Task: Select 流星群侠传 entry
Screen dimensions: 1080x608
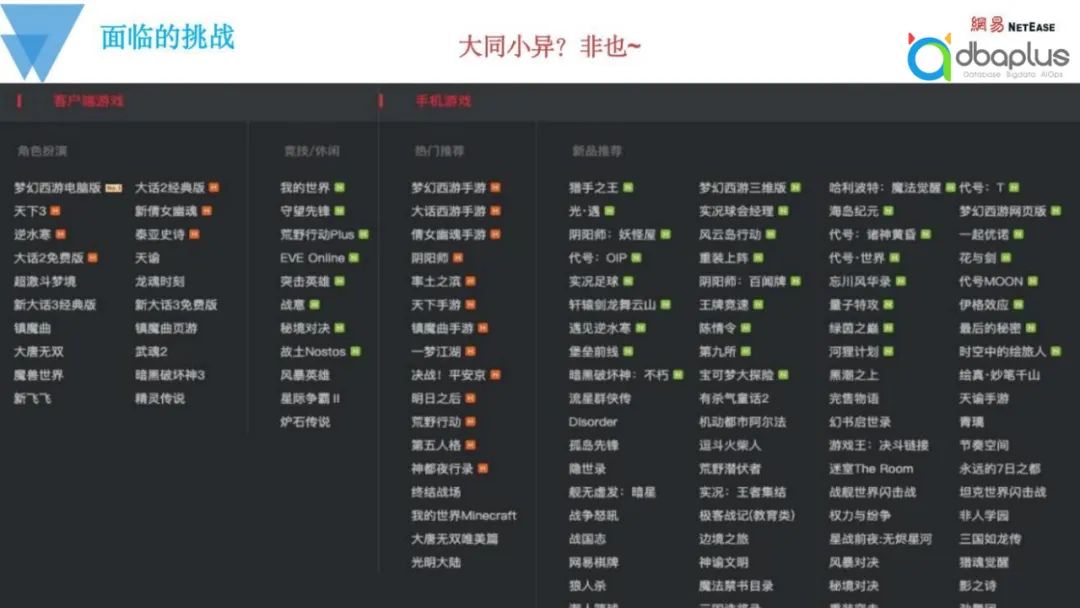Action: [600, 399]
